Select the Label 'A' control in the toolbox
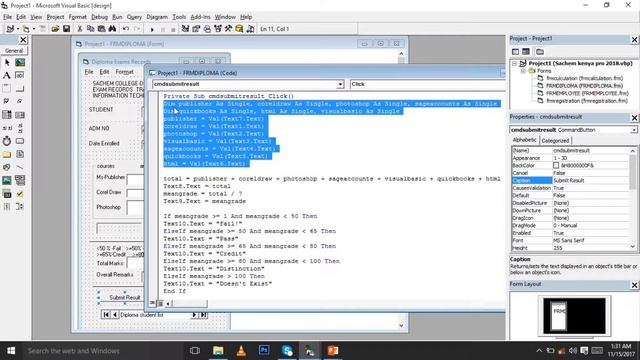This screenshot has height=360, width=640. 7,76
